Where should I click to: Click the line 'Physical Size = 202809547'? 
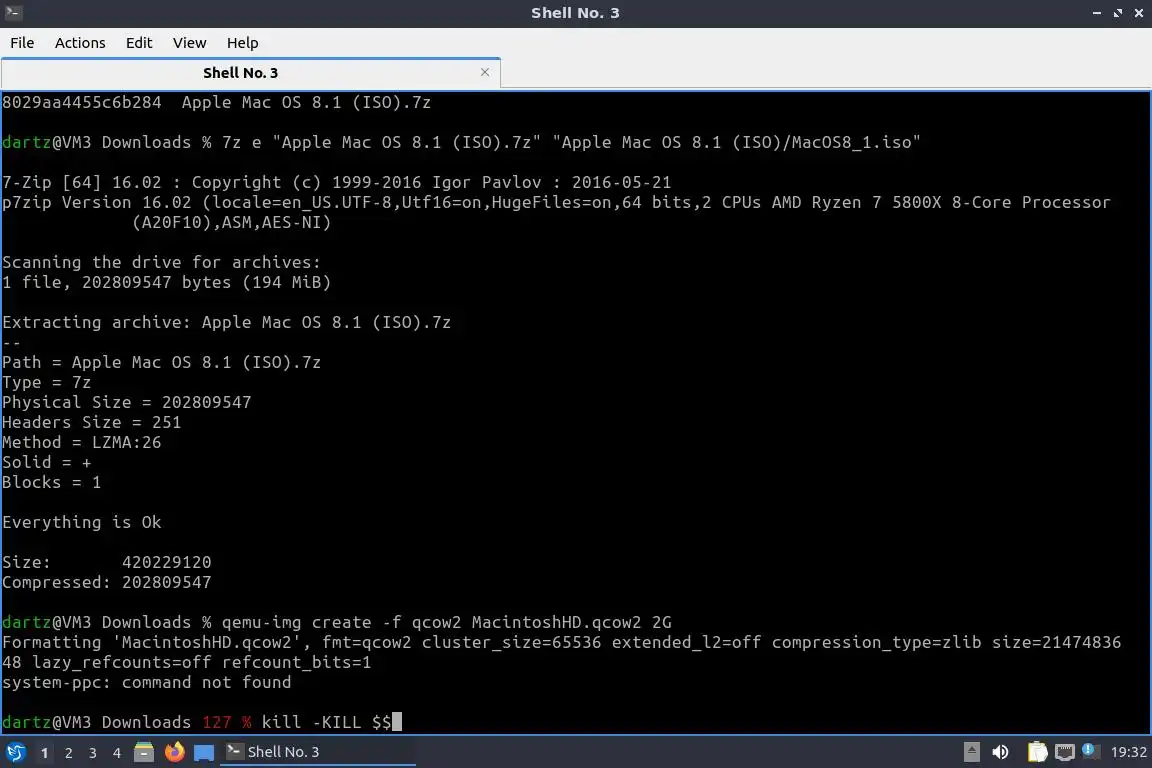[x=126, y=403]
